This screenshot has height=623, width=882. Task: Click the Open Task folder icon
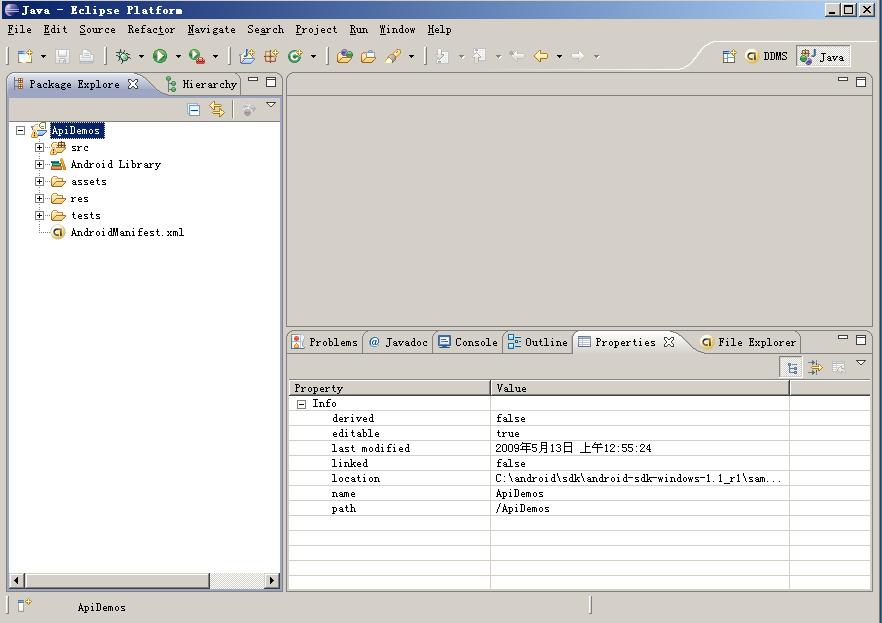point(368,56)
